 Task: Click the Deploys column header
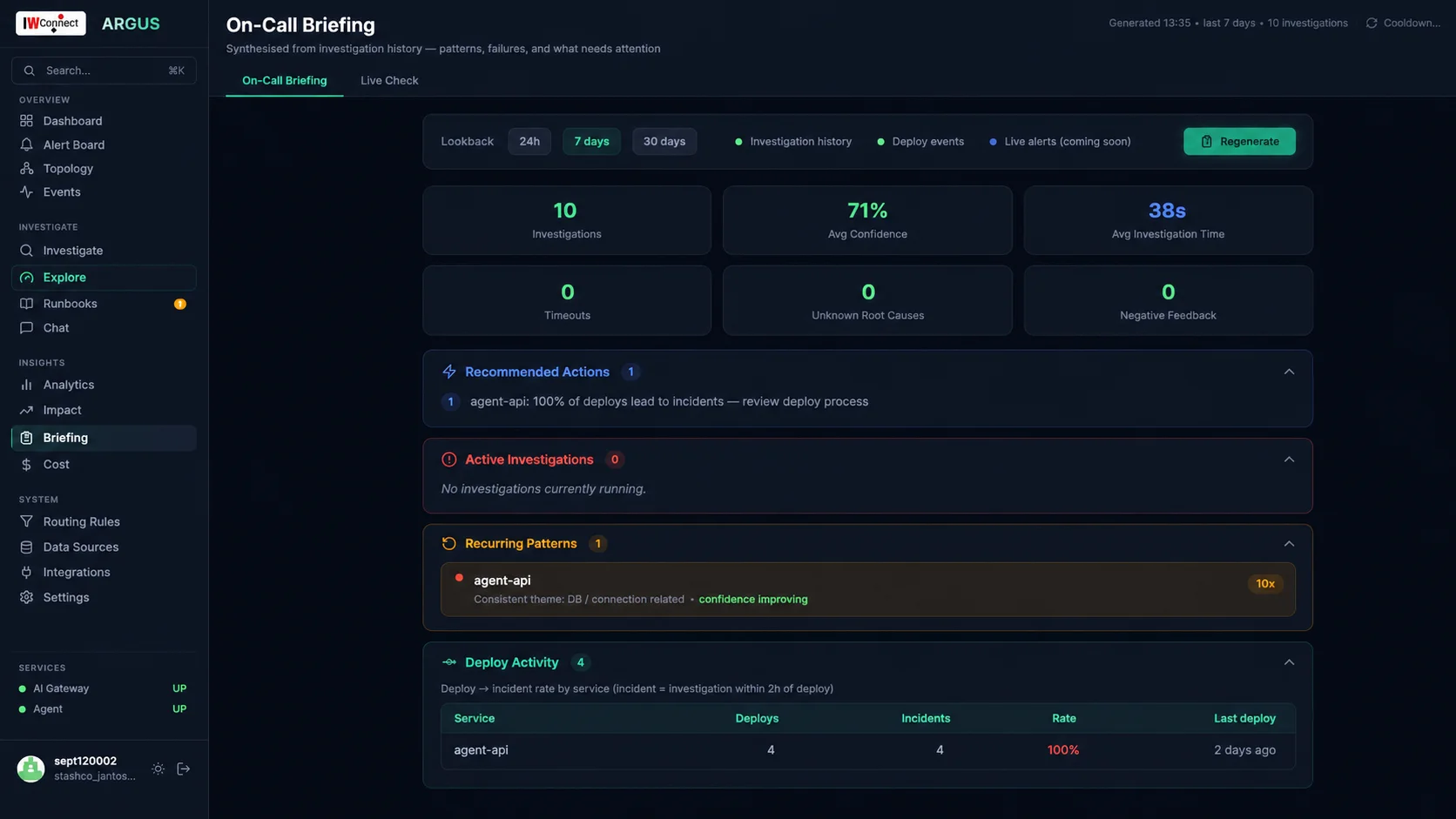[x=757, y=719]
